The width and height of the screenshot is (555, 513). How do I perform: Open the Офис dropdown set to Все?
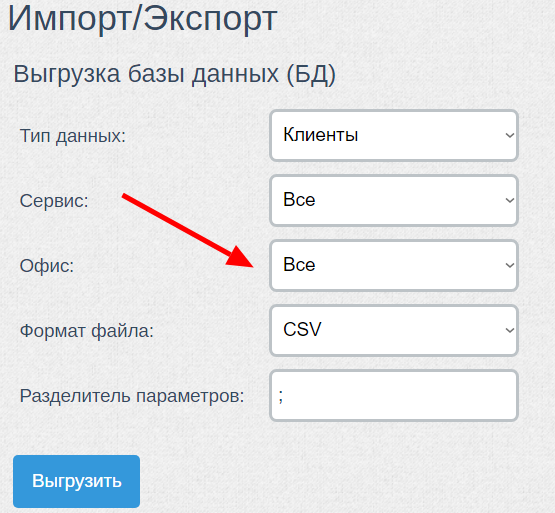click(394, 265)
